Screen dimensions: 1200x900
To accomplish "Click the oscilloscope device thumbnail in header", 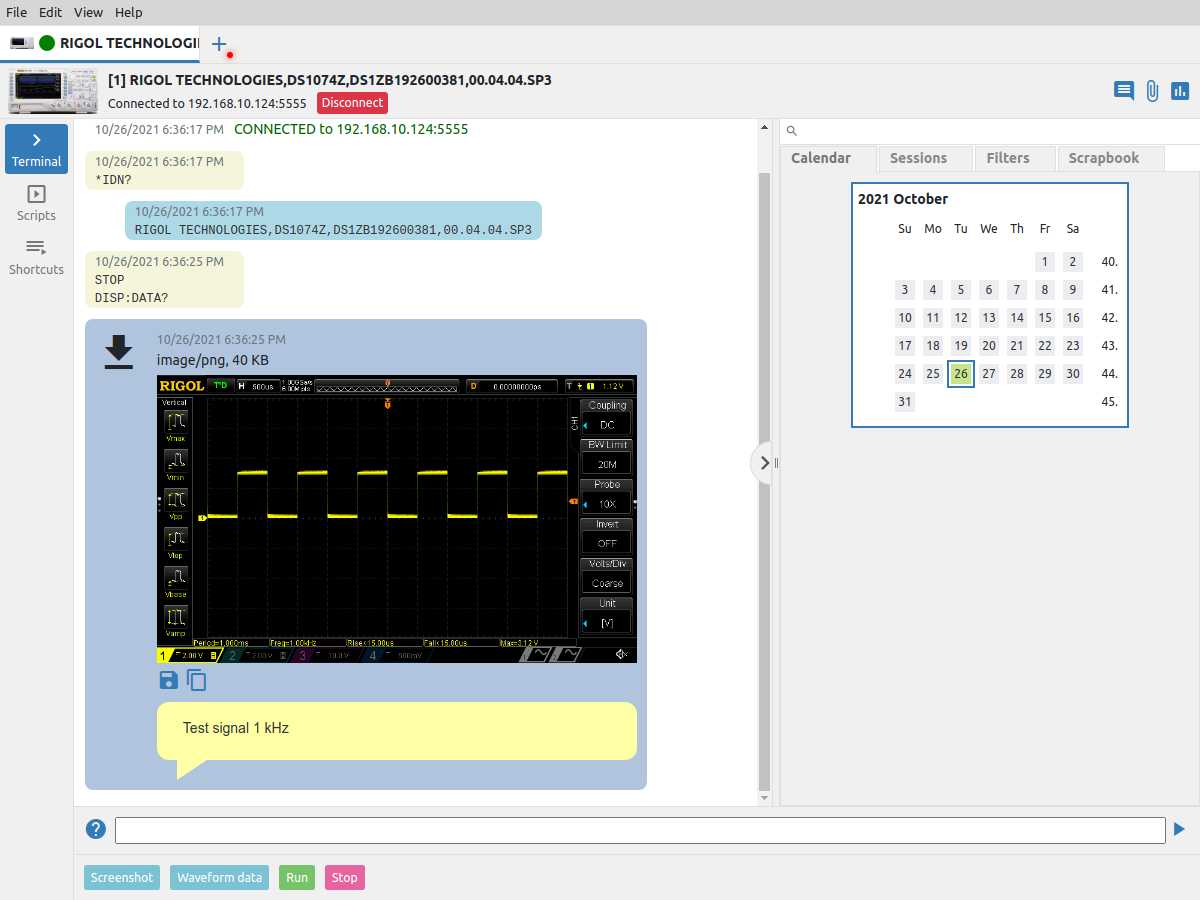I will click(54, 91).
